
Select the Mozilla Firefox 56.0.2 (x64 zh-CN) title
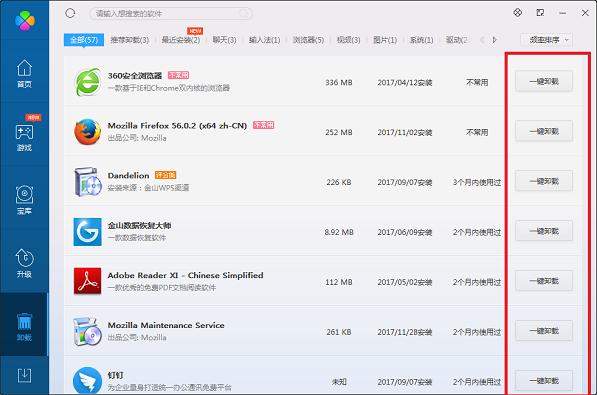177,125
